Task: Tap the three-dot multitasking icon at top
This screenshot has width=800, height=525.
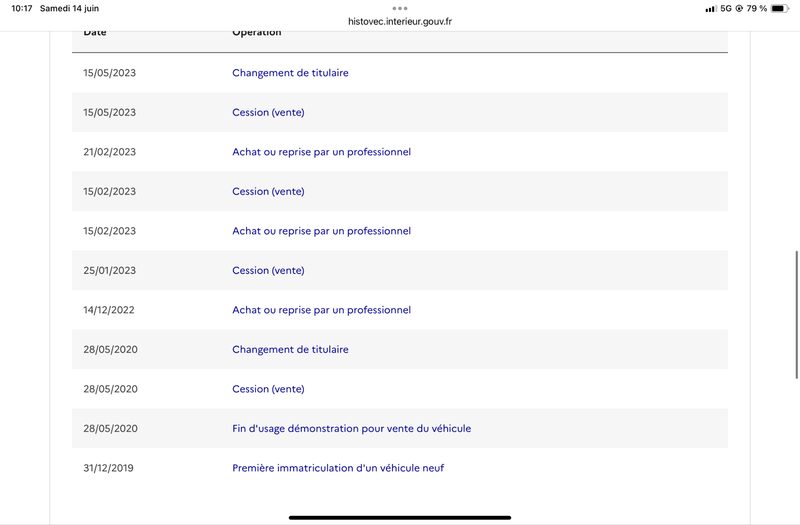Action: [399, 8]
